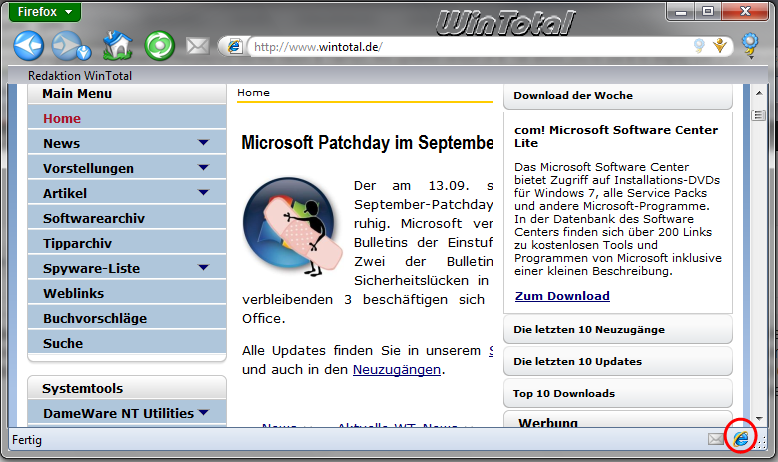This screenshot has width=778, height=462.
Task: Click the yellow figure bookmark icon in address bar
Action: tap(719, 46)
